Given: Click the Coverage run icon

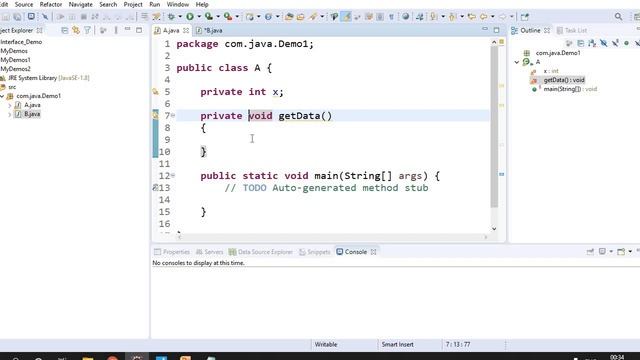Looking at the screenshot, I should click(x=209, y=17).
